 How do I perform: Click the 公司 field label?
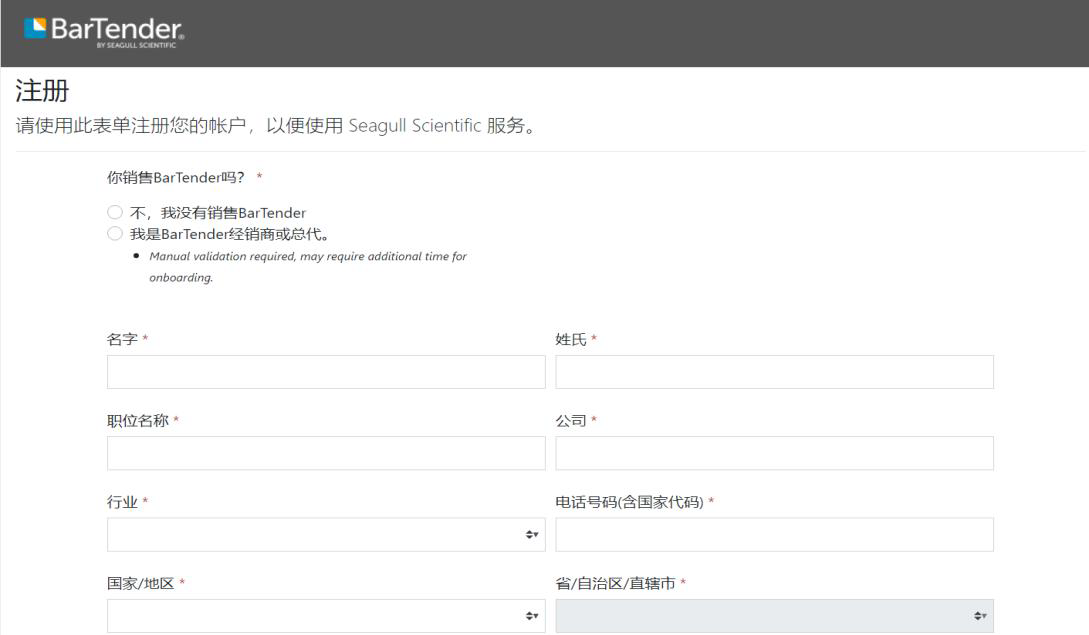coord(571,420)
